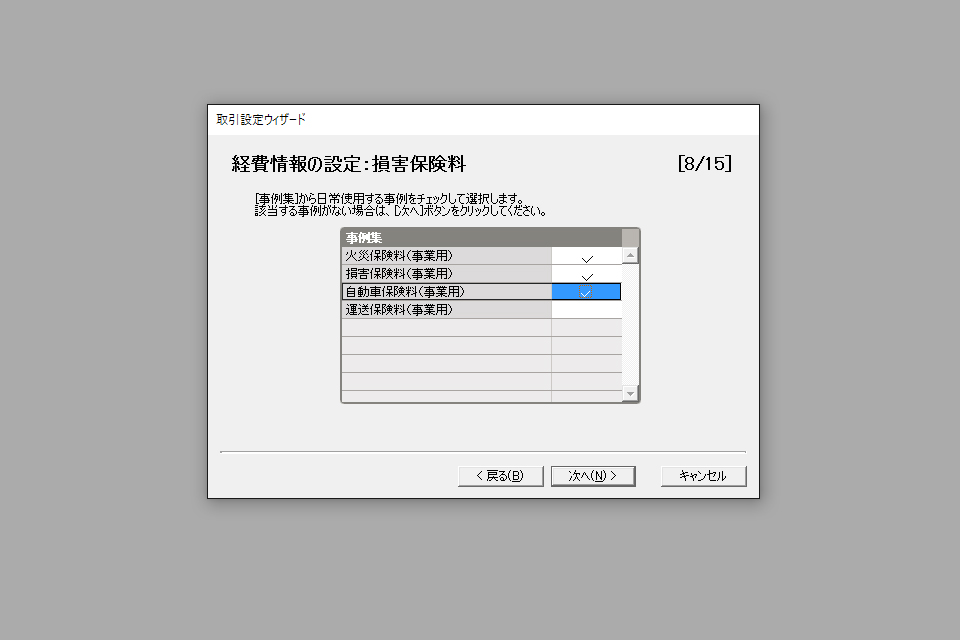Toggle 自動車保険料(事業用) checkbox
960x640 pixels.
(x=587, y=292)
